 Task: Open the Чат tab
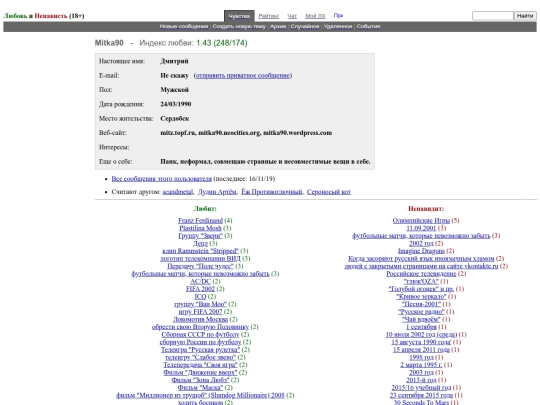pyautogui.click(x=292, y=16)
